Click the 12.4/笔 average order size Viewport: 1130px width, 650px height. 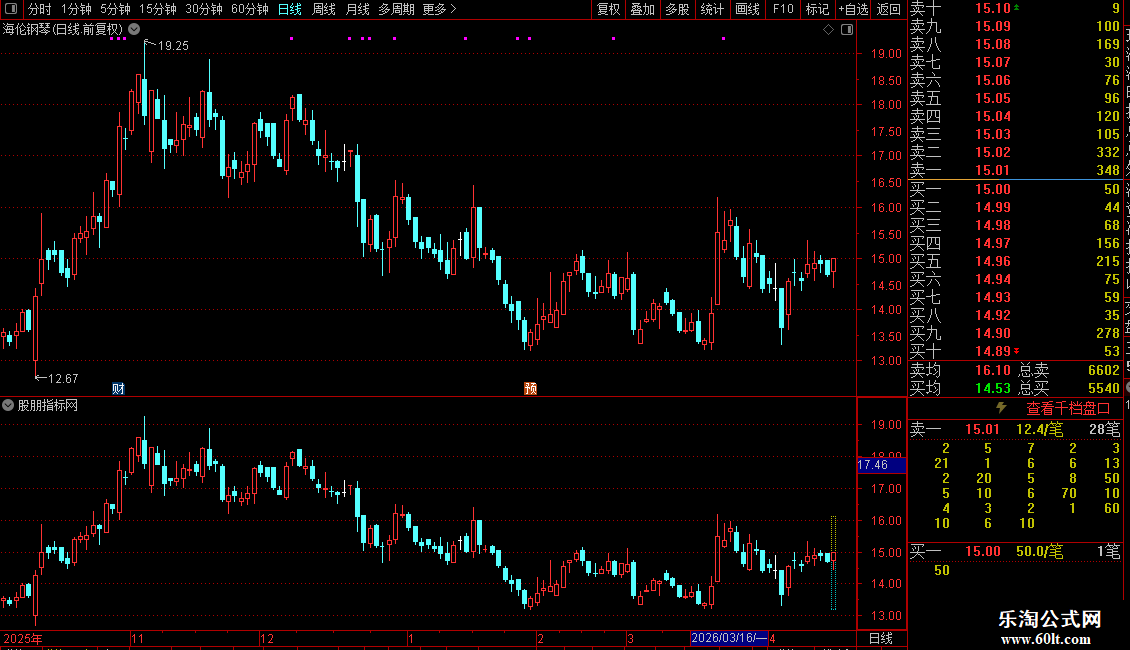(x=1039, y=429)
